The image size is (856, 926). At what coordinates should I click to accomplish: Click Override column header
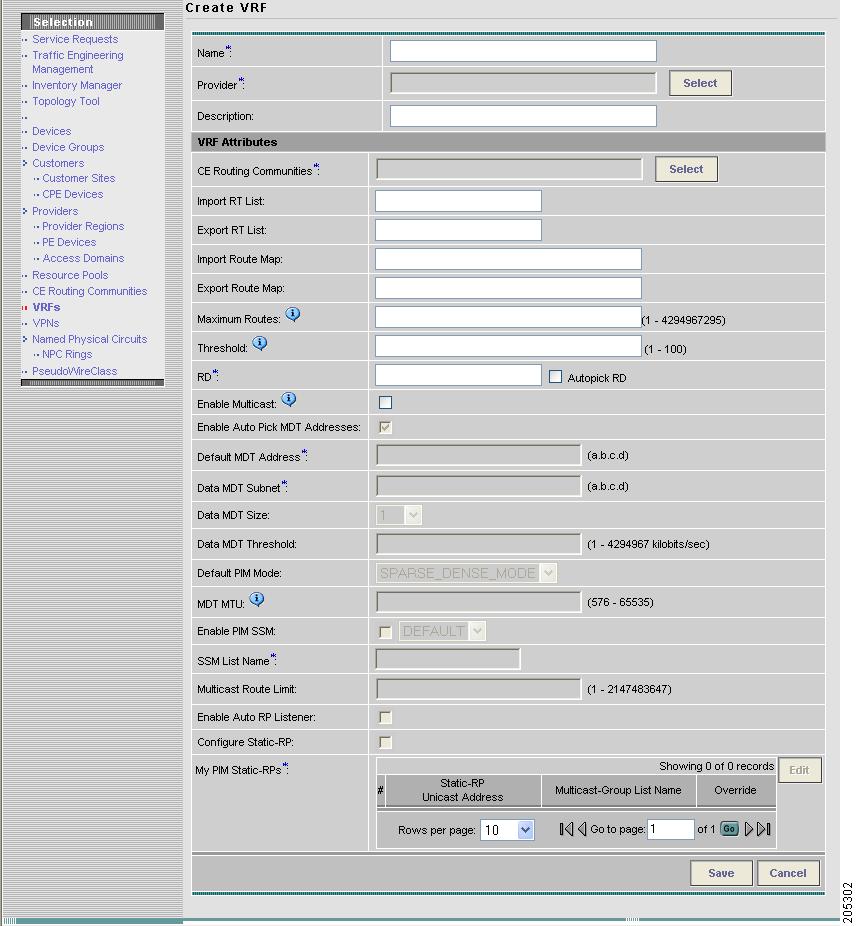735,790
